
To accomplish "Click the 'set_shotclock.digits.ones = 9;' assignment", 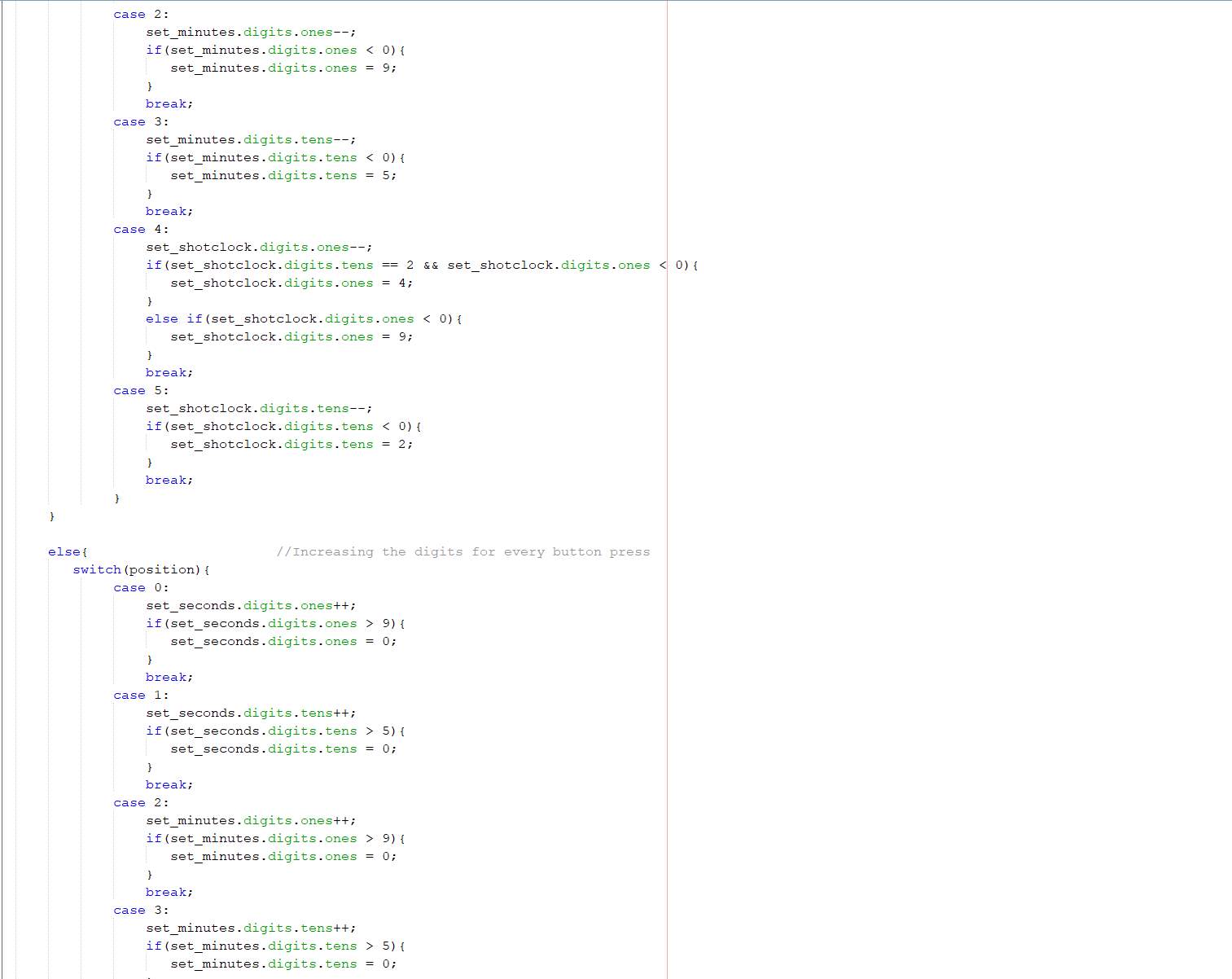I will point(292,337).
